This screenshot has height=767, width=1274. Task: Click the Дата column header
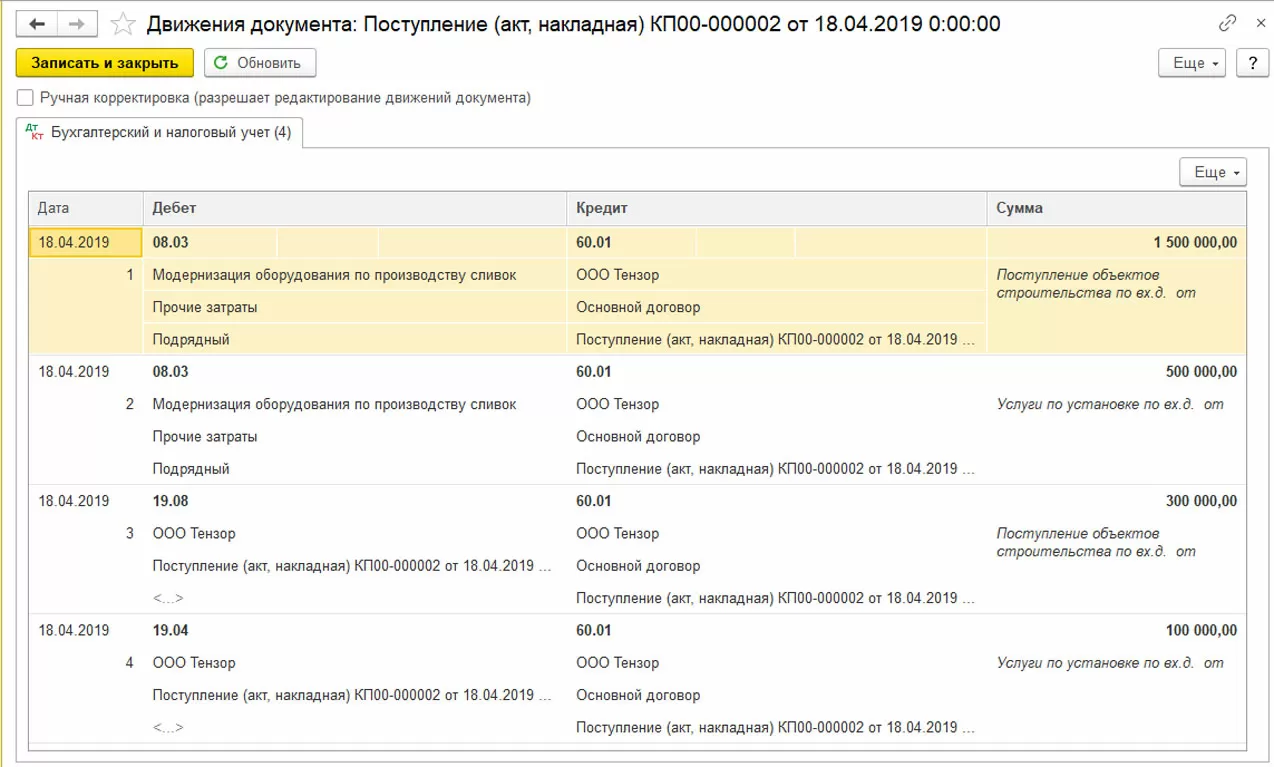86,208
